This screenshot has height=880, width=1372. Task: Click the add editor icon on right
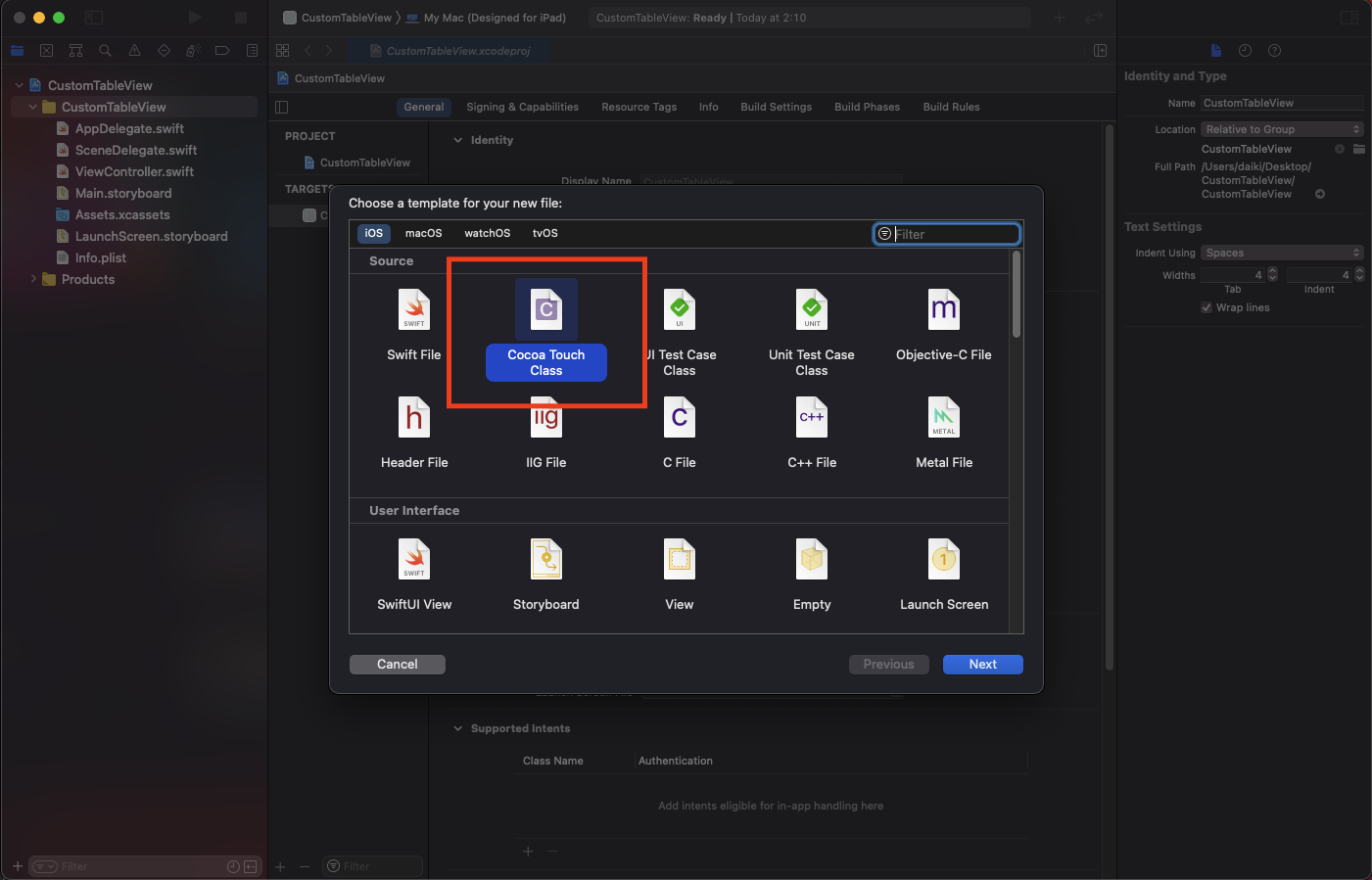1100,50
